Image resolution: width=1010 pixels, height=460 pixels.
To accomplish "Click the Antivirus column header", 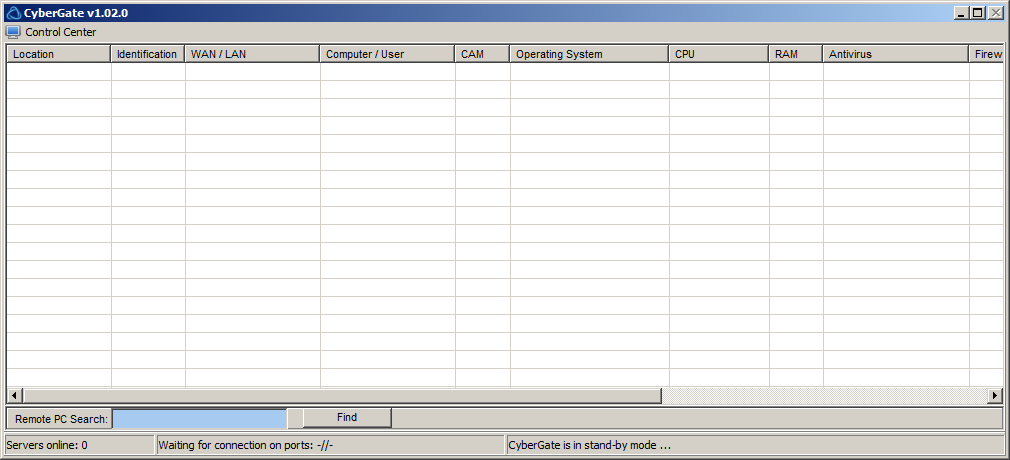I will pos(895,54).
